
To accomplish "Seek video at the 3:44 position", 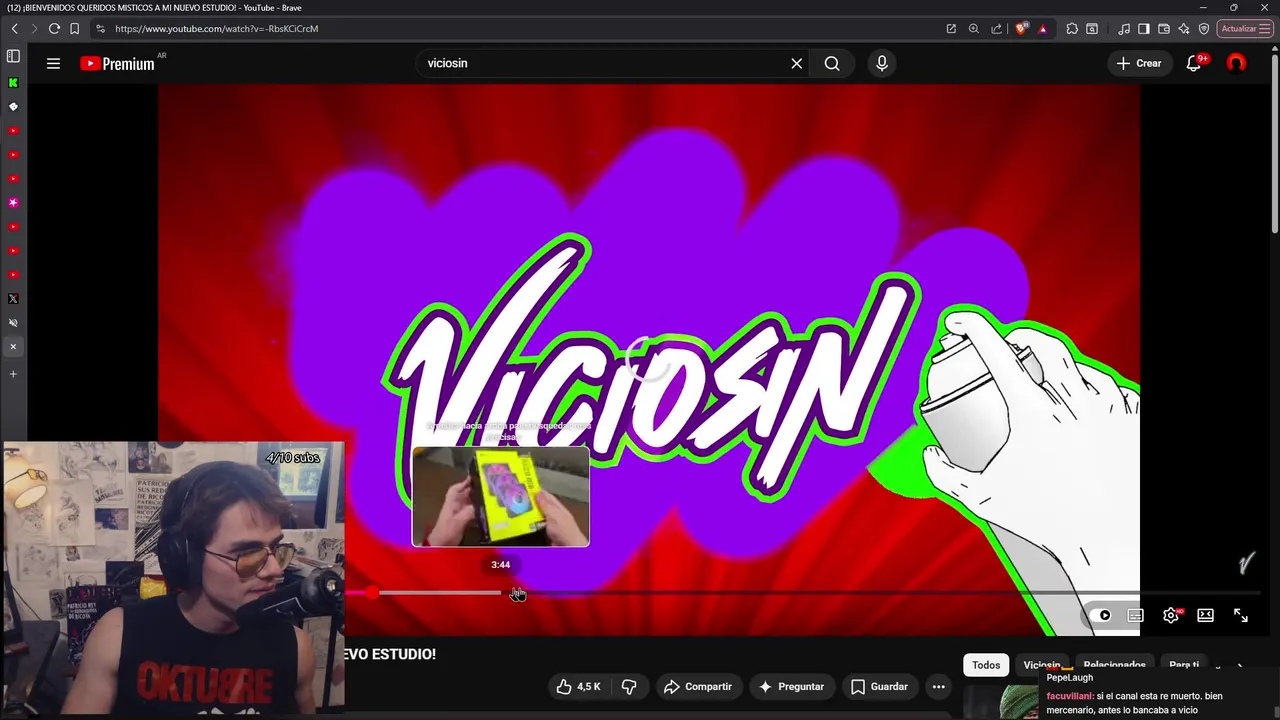I will click(501, 593).
